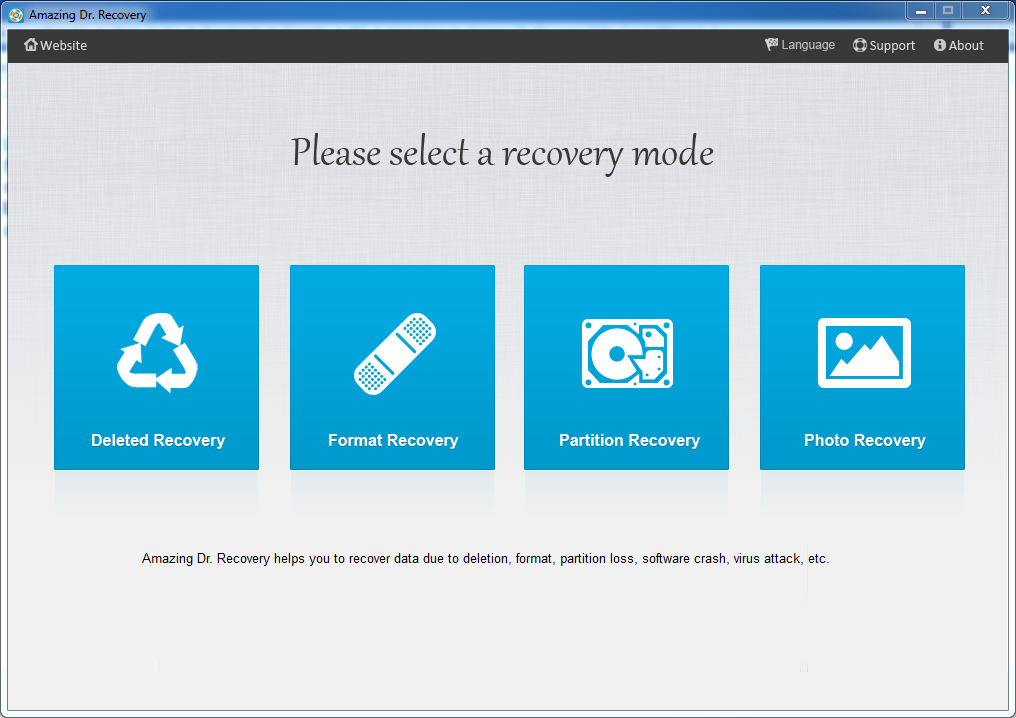1016x718 pixels.
Task: Click the Amazing Dr. Recovery title bar app icon
Action: point(16,15)
